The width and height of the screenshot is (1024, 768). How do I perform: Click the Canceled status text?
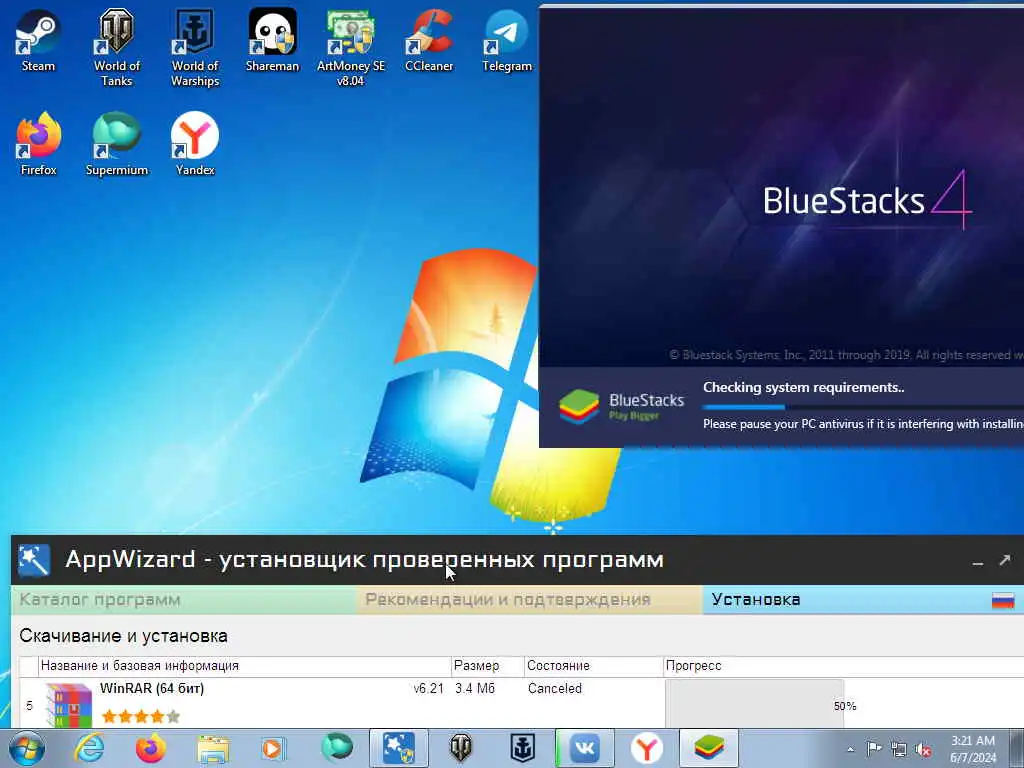[x=554, y=688]
